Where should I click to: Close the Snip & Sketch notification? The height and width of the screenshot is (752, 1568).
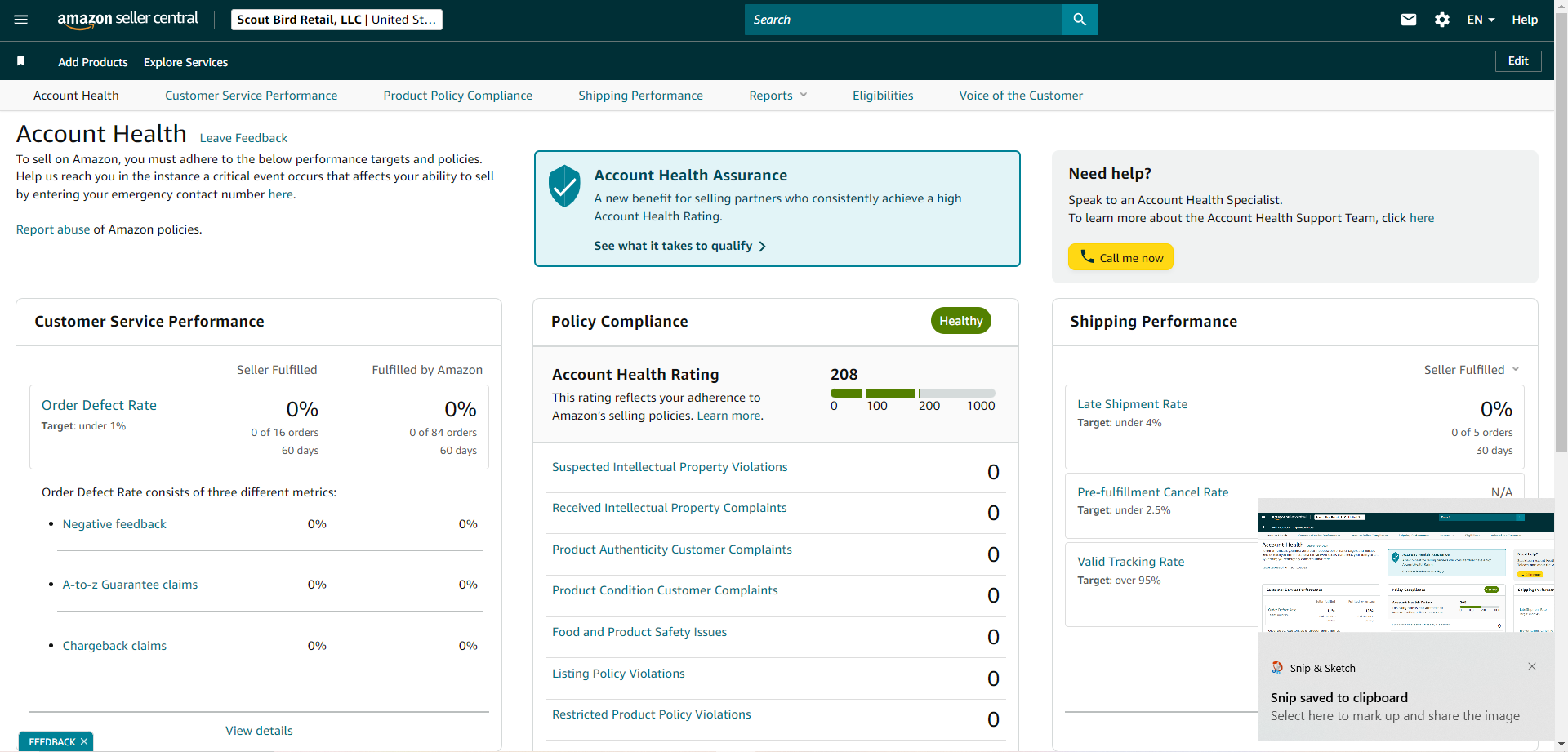[x=1532, y=666]
